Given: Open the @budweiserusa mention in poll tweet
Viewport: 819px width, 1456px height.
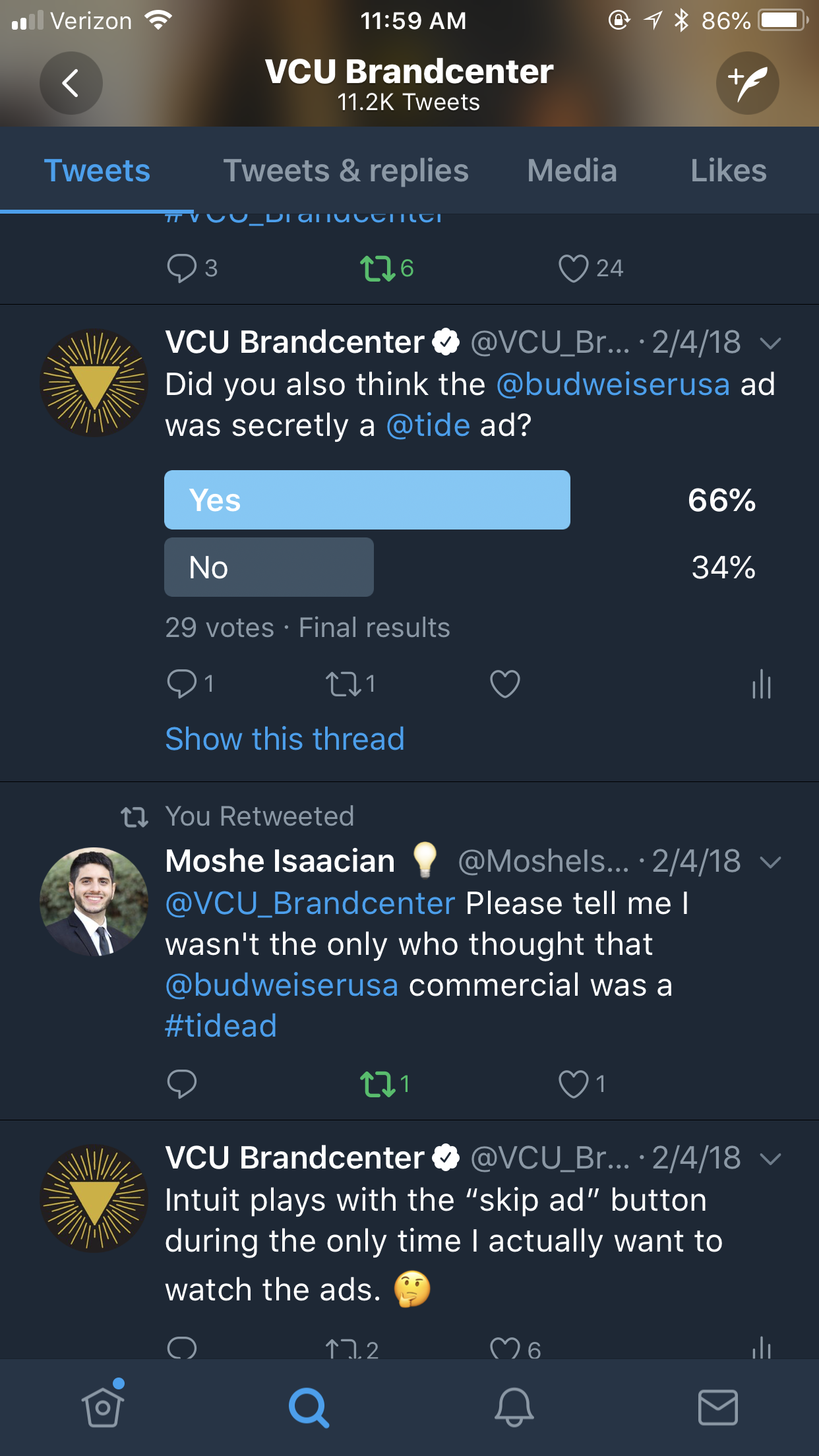Looking at the screenshot, I should pyautogui.click(x=613, y=384).
